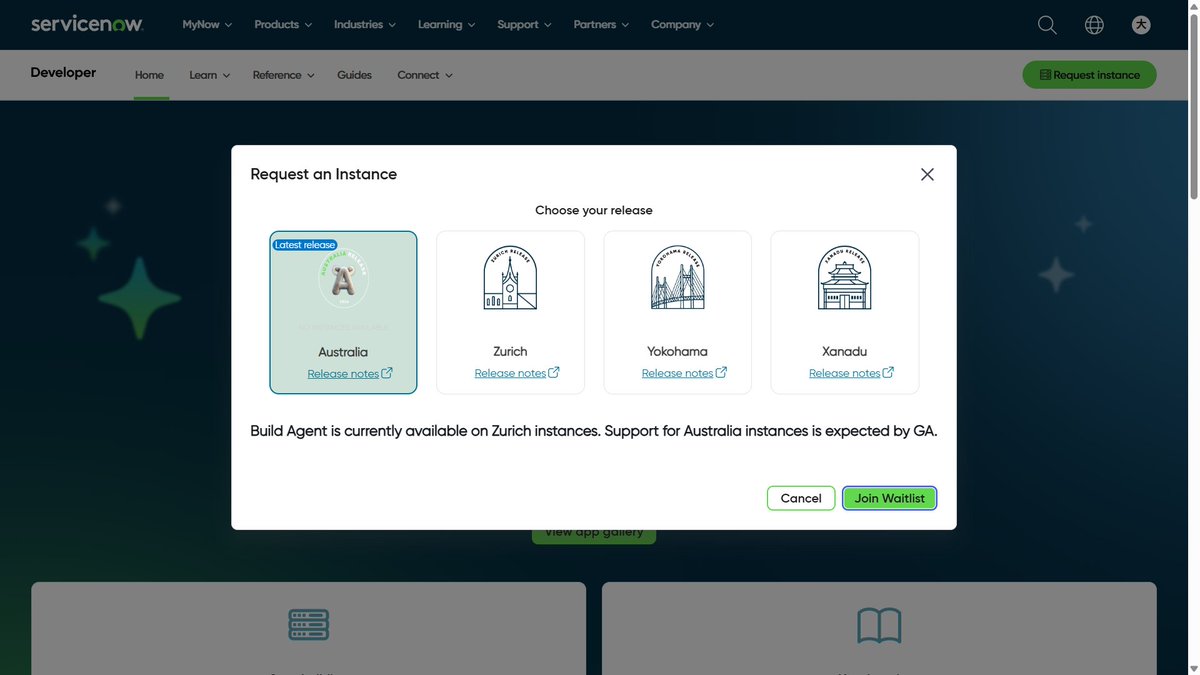Click the Request instance button

[x=1089, y=75]
